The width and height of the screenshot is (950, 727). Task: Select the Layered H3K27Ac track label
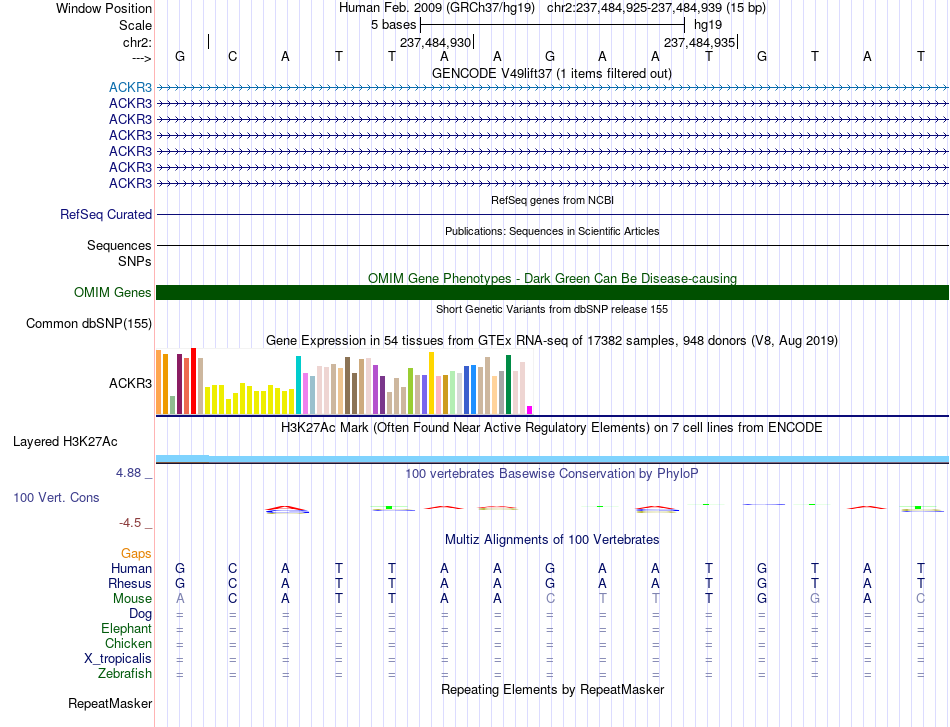tap(65, 442)
